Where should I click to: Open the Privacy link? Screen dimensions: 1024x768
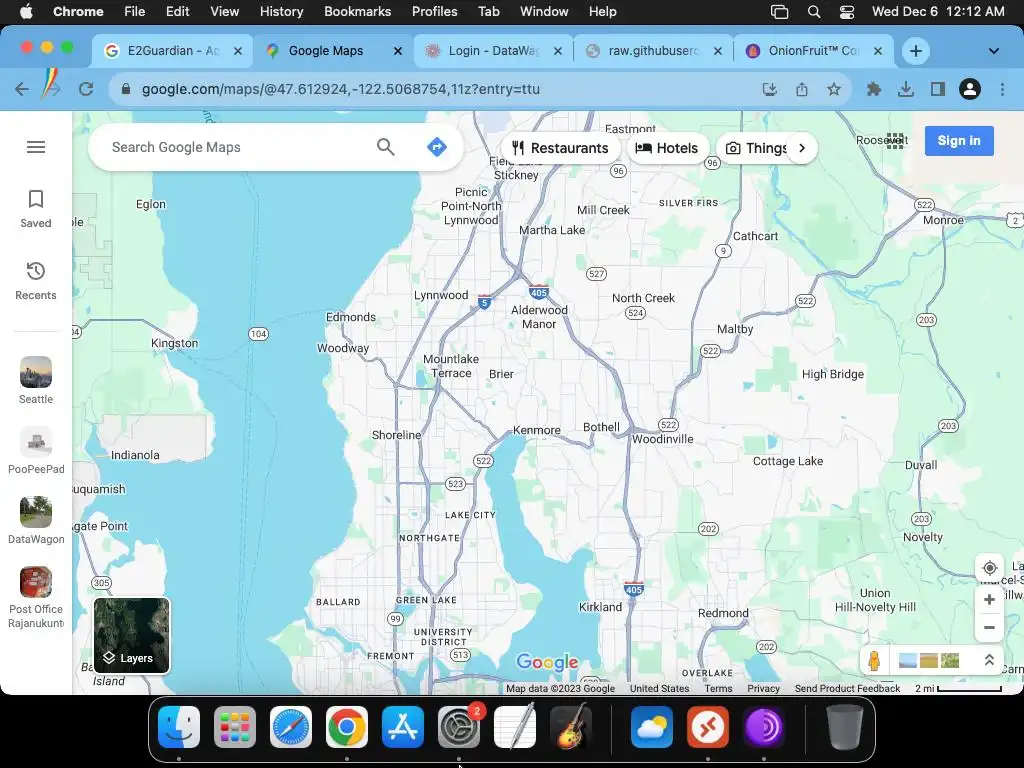[763, 688]
